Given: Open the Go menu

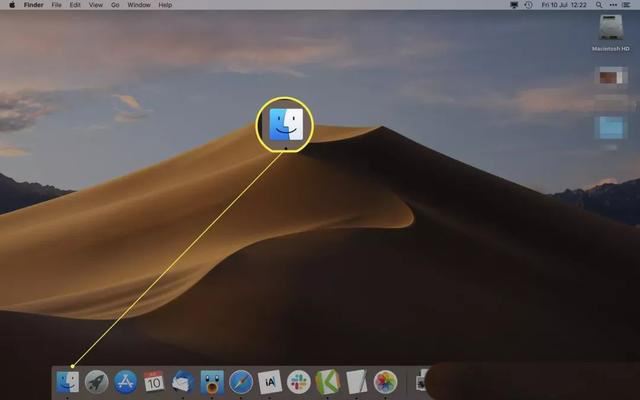Looking at the screenshot, I should [x=115, y=5].
